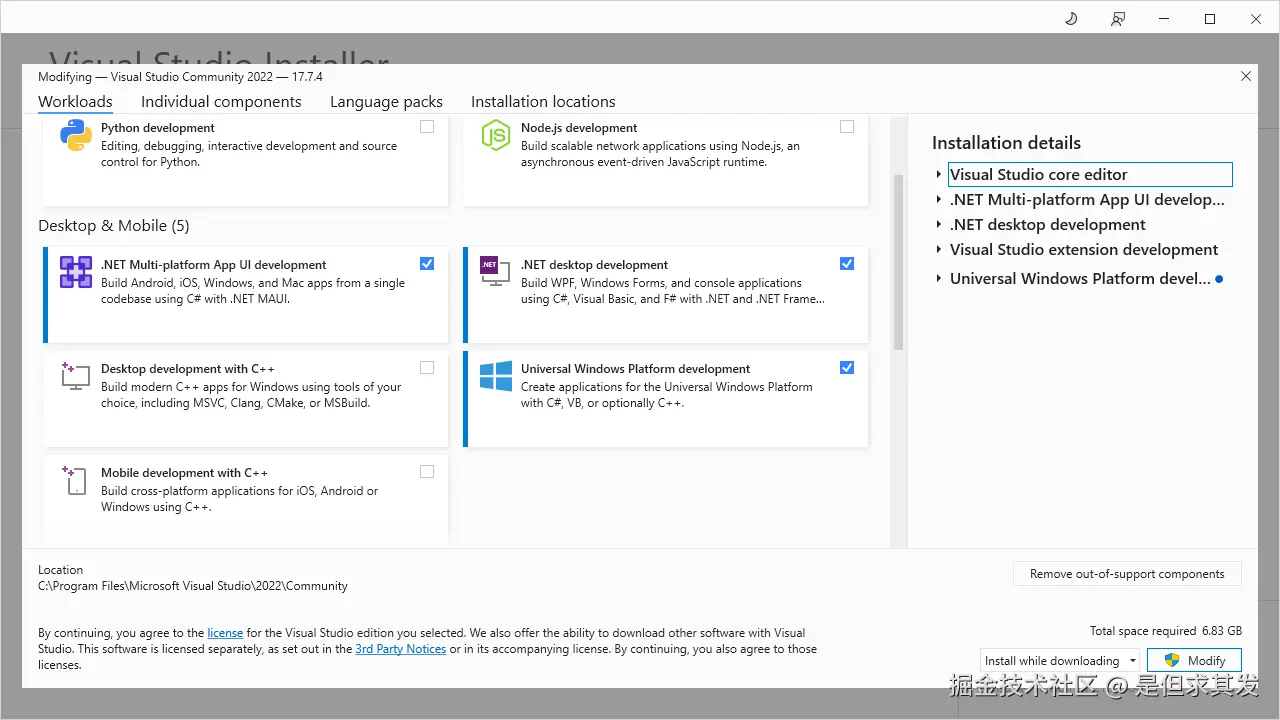Click the .NET desktop development icon

pos(495,272)
